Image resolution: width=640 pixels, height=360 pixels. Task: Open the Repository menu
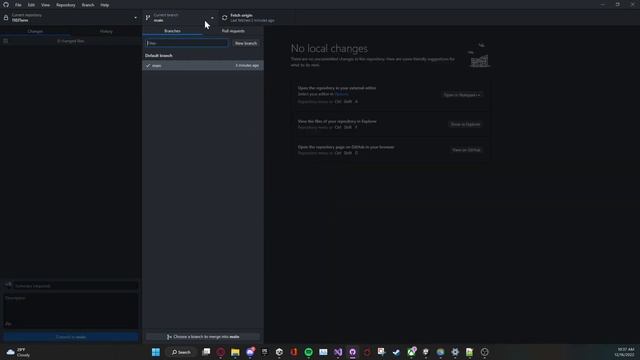point(66,5)
